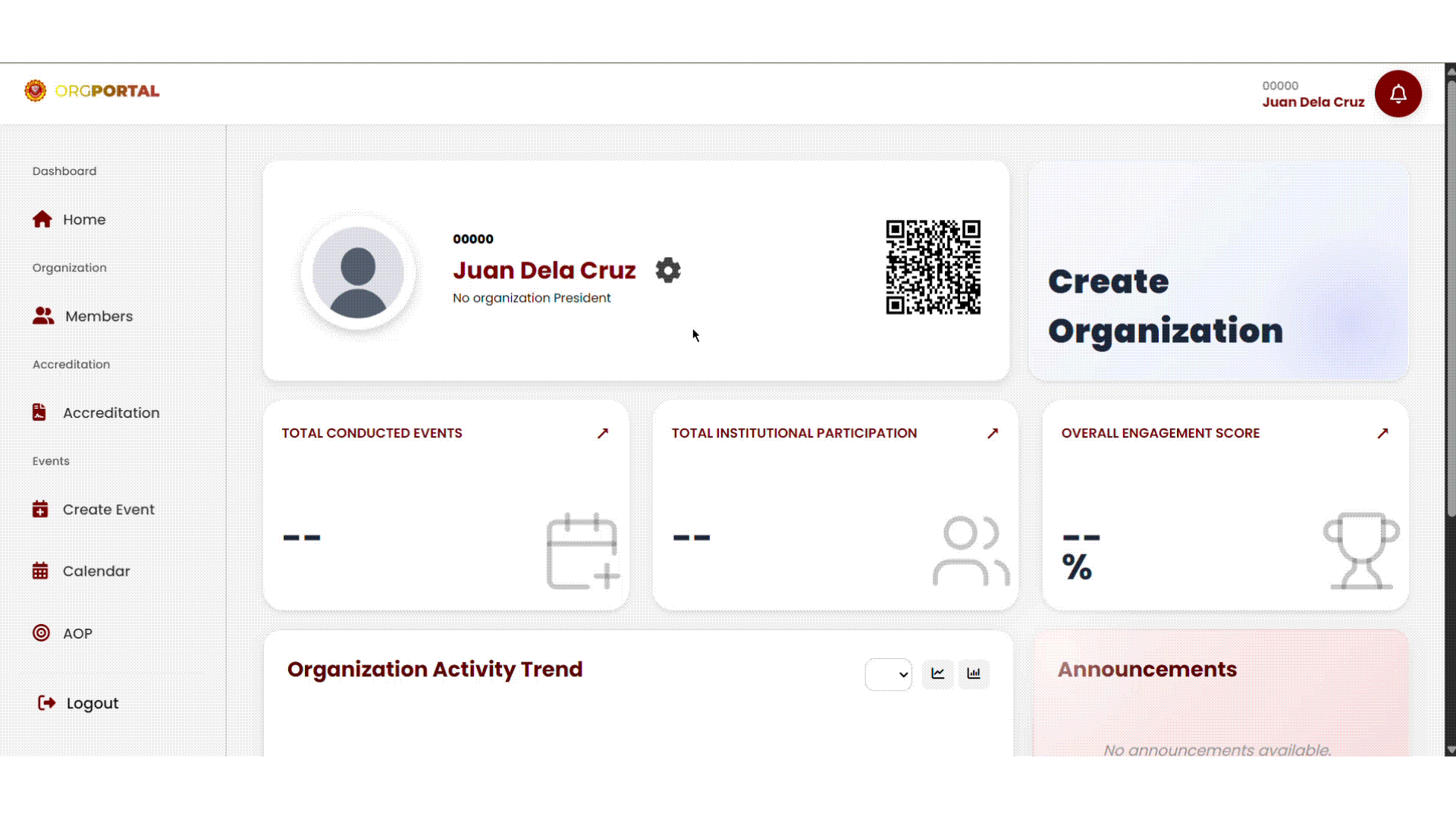Click the profile QR code
Viewport: 1456px width, 819px height.
933,267
